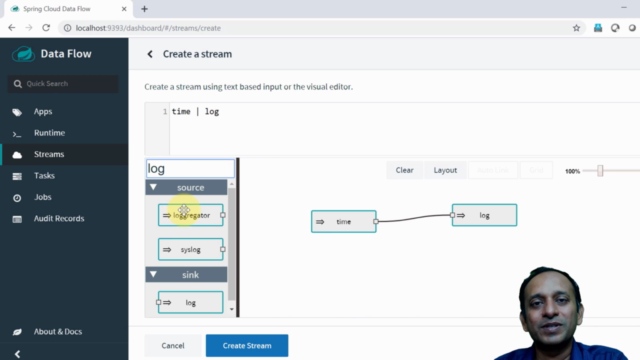Click the Clear canvas button
The height and width of the screenshot is (360, 640).
pyautogui.click(x=404, y=170)
